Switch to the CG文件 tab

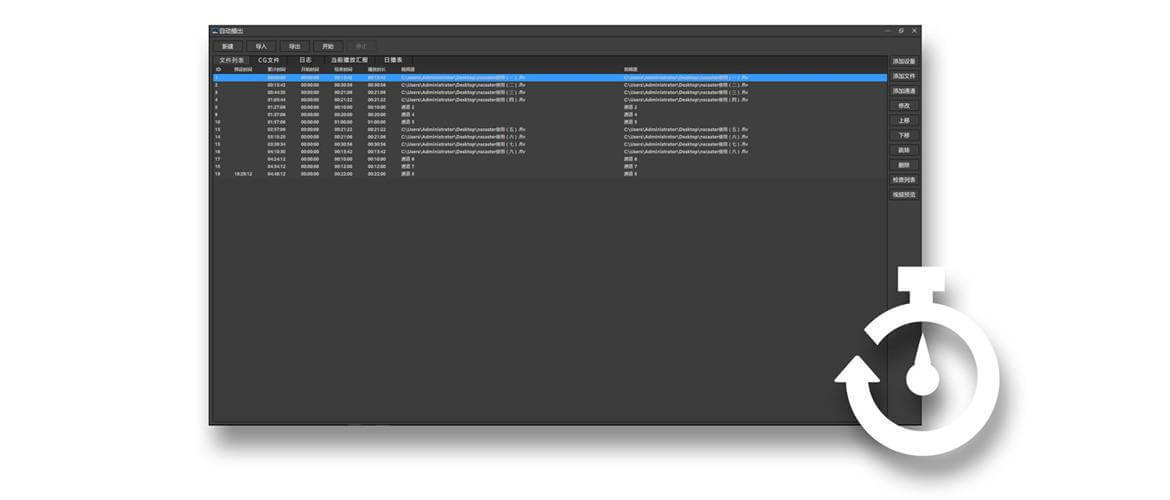point(269,60)
